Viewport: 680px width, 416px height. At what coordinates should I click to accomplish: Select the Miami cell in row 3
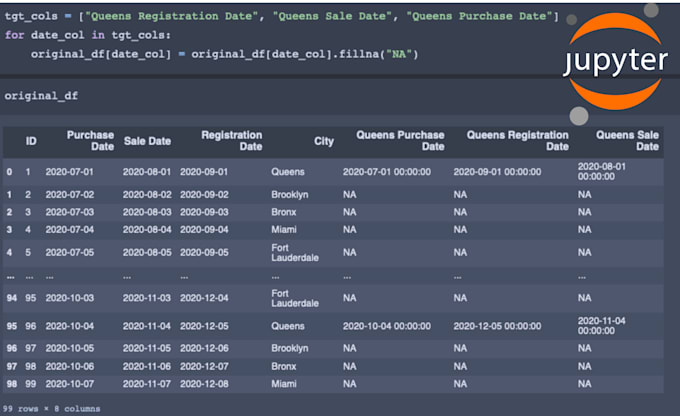coord(285,230)
